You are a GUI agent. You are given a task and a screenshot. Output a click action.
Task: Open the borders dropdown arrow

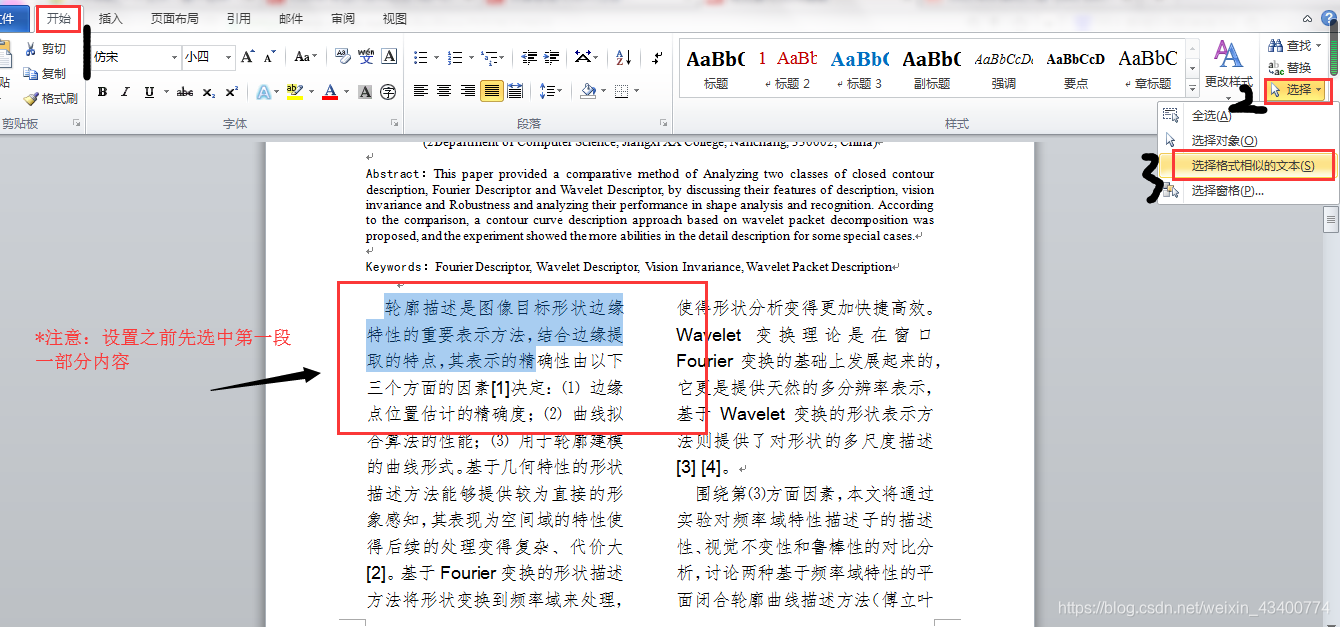[635, 91]
